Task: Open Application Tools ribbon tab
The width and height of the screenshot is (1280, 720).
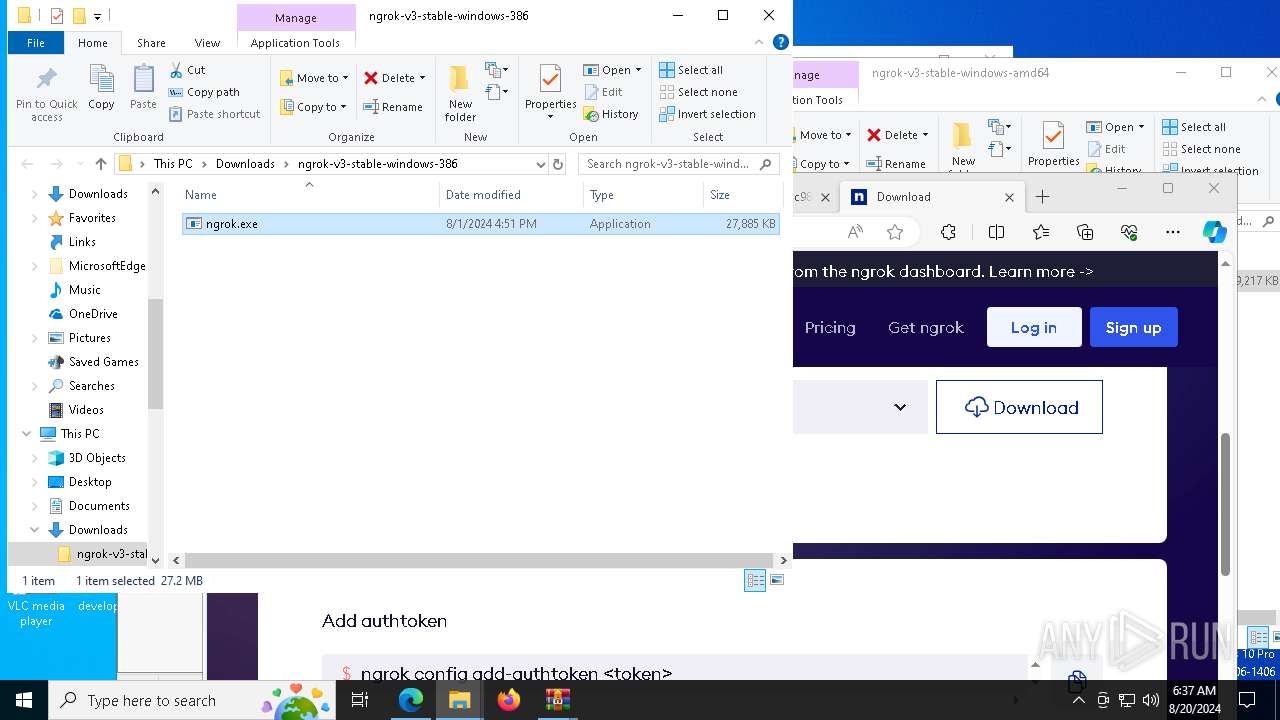Action: click(295, 43)
